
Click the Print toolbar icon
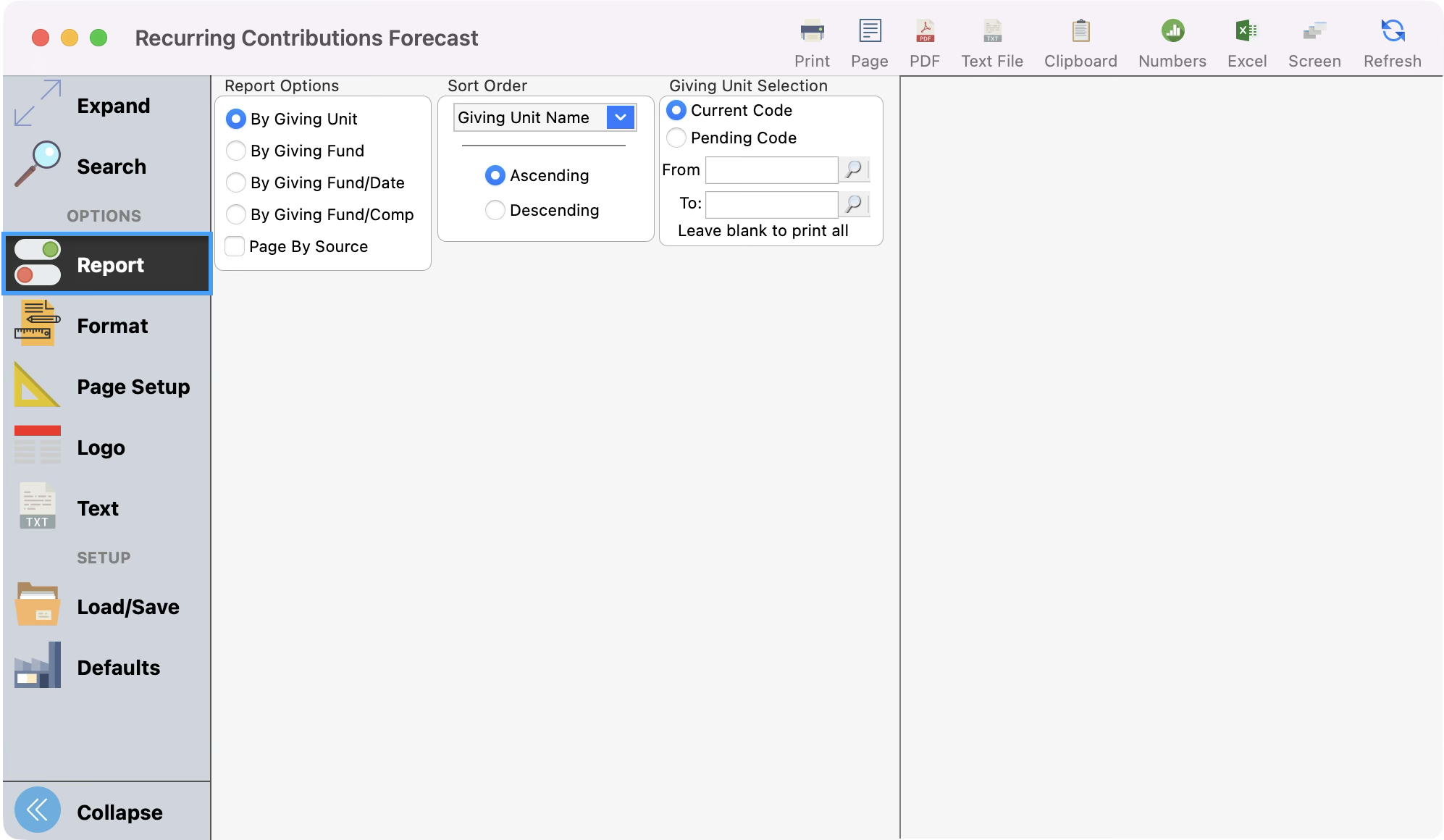point(812,31)
